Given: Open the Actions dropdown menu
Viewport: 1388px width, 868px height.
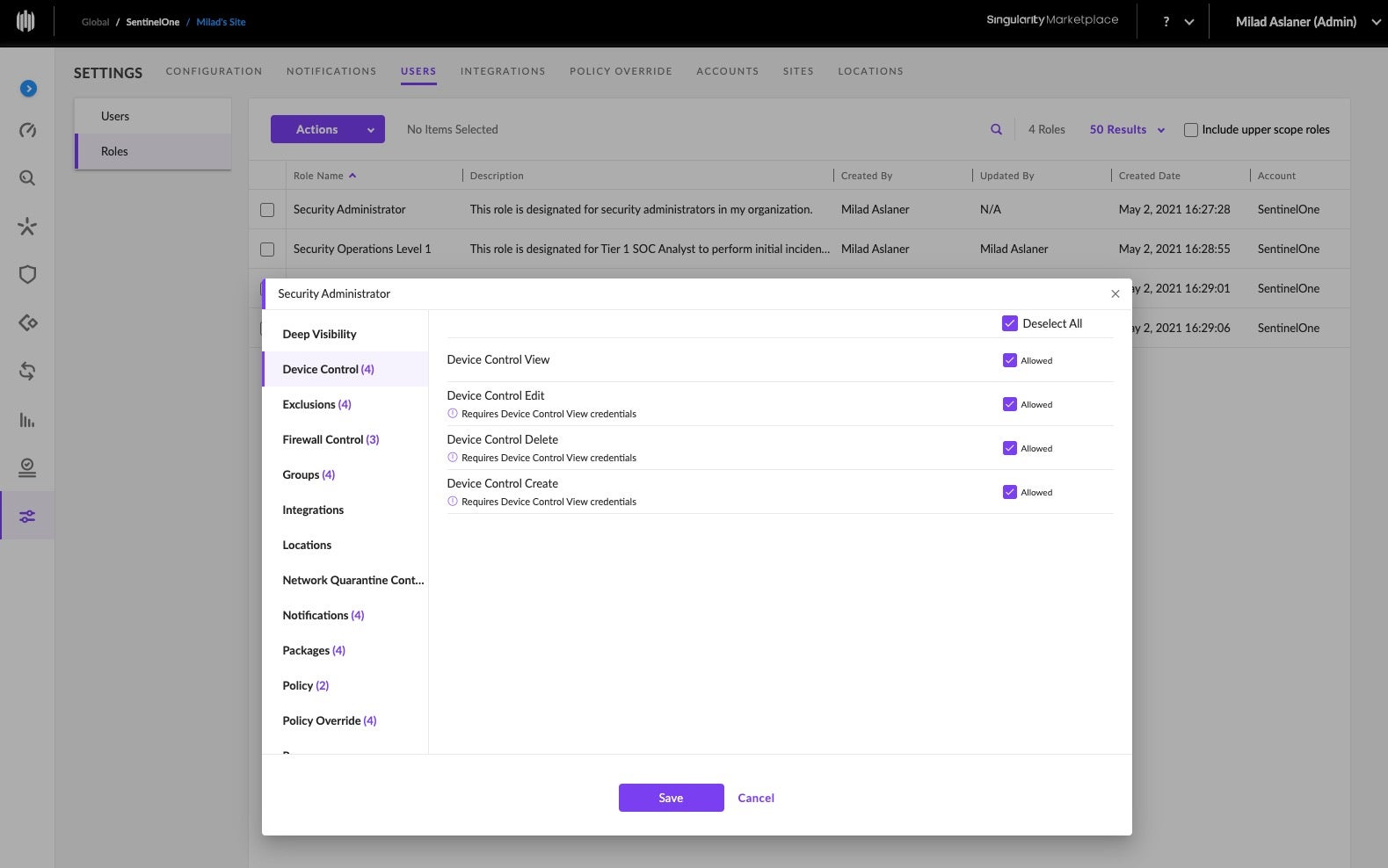Looking at the screenshot, I should pos(327,130).
